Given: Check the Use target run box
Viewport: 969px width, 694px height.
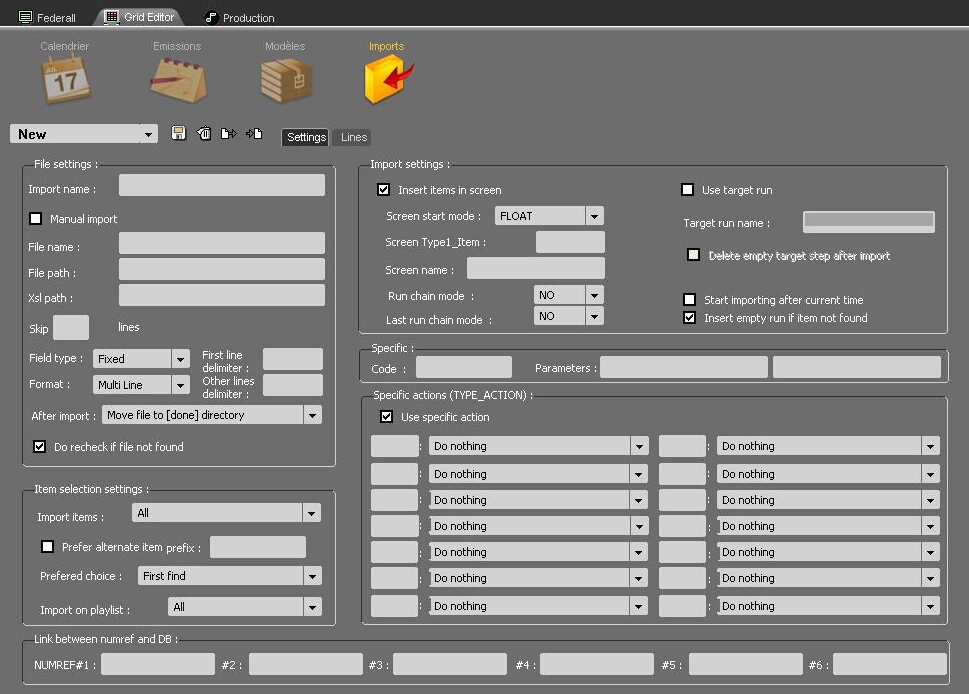Looking at the screenshot, I should pyautogui.click(x=687, y=190).
